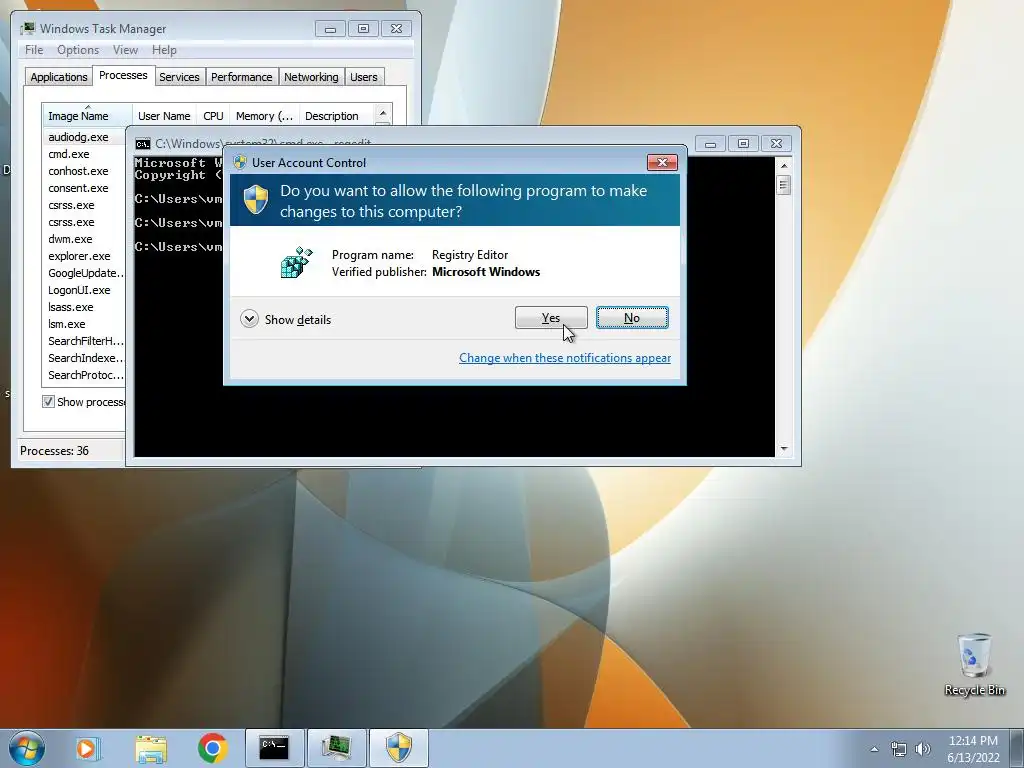Click No in User Account Control dialog
This screenshot has width=1024, height=768.
632,318
